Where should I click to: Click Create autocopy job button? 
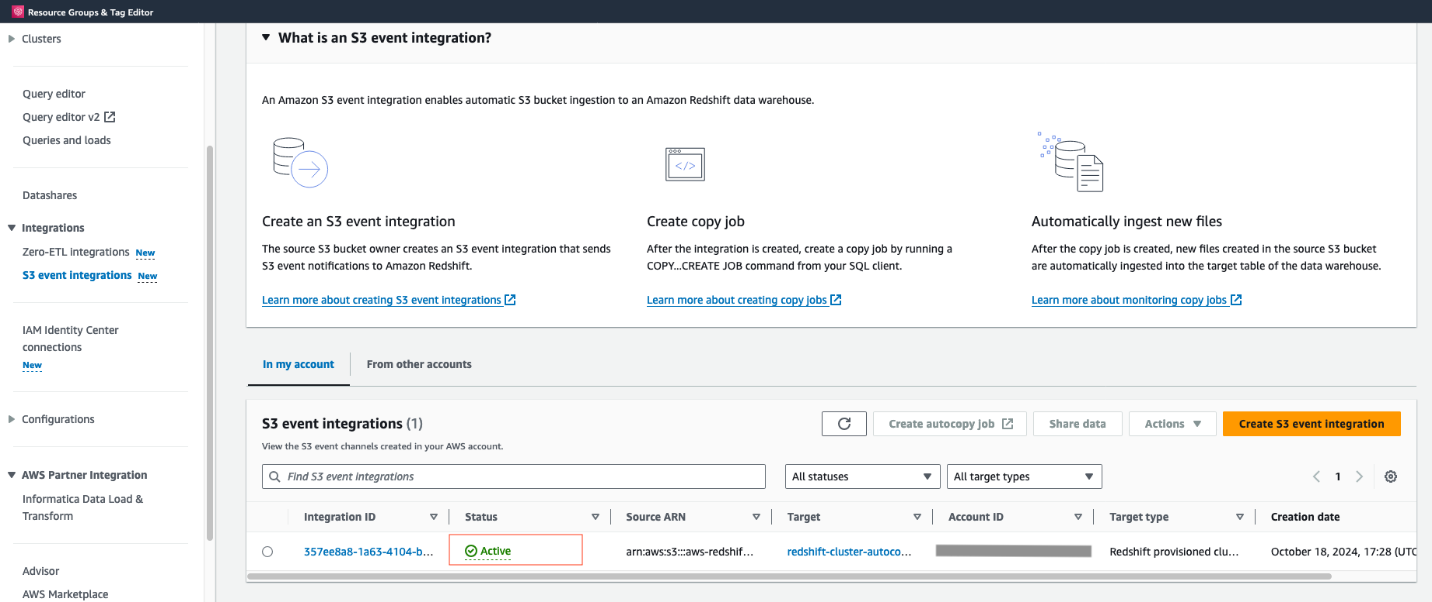pyautogui.click(x=950, y=424)
